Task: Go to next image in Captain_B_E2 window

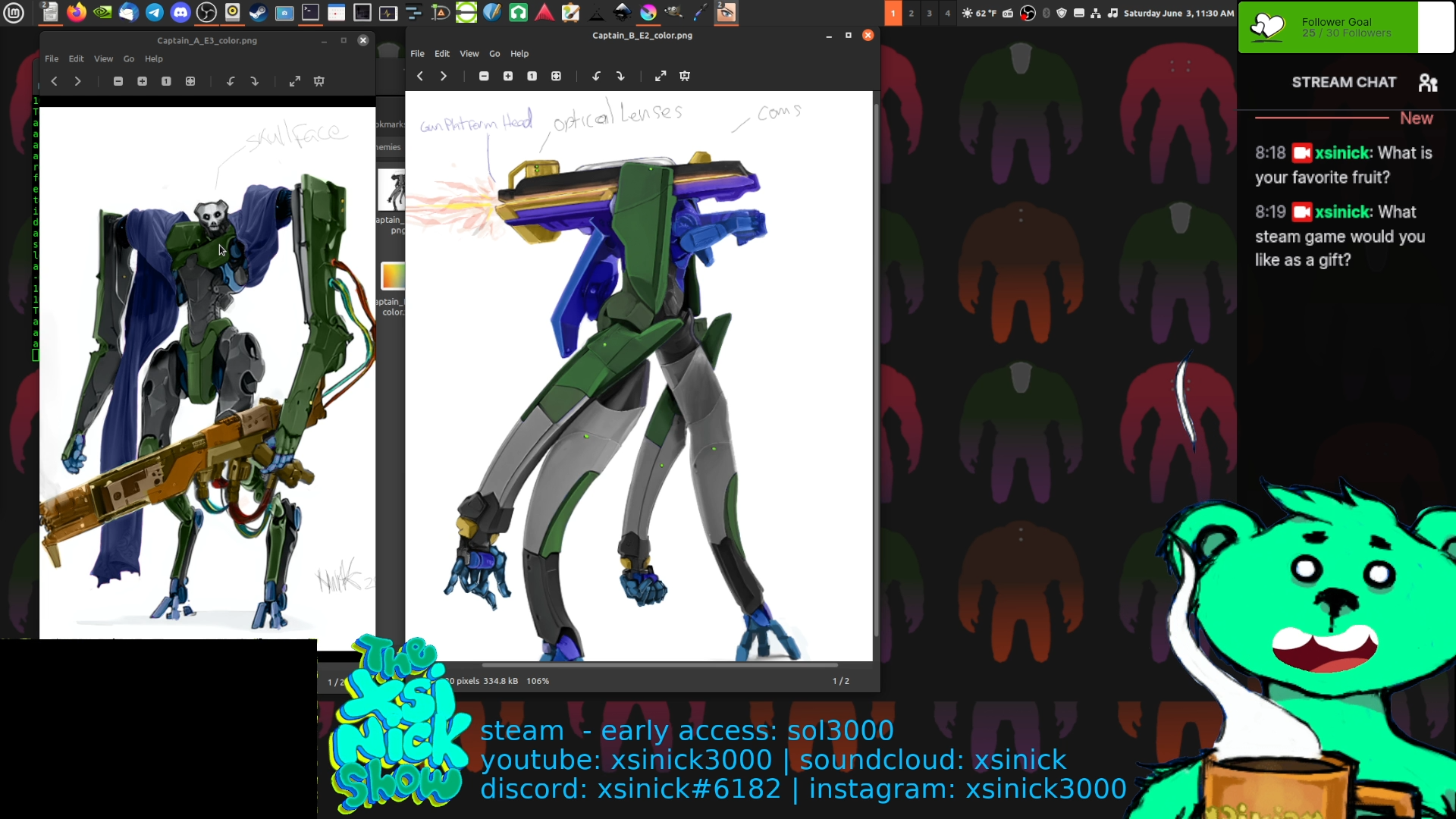Action: tap(444, 76)
